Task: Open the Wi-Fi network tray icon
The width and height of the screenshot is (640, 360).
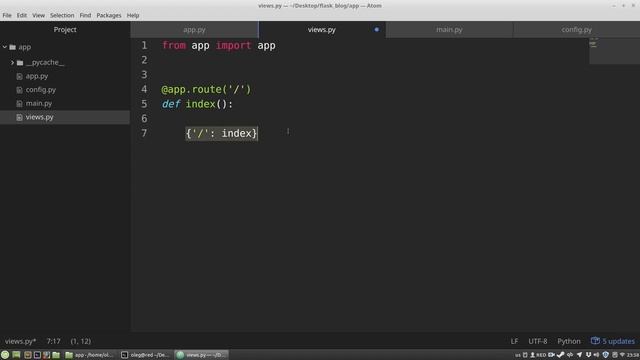Action: [622, 355]
